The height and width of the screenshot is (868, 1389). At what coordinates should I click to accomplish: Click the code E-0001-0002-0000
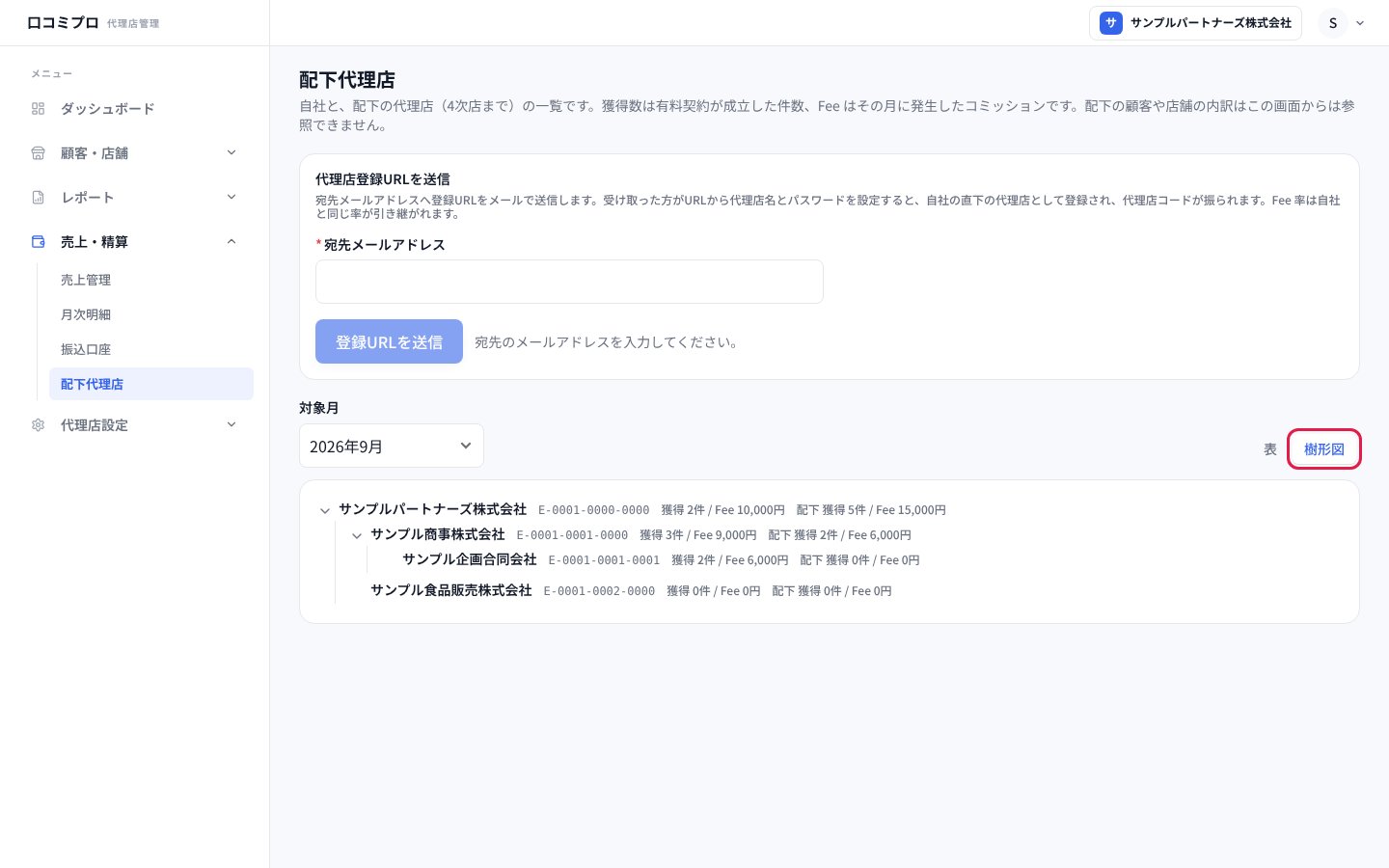(x=599, y=591)
